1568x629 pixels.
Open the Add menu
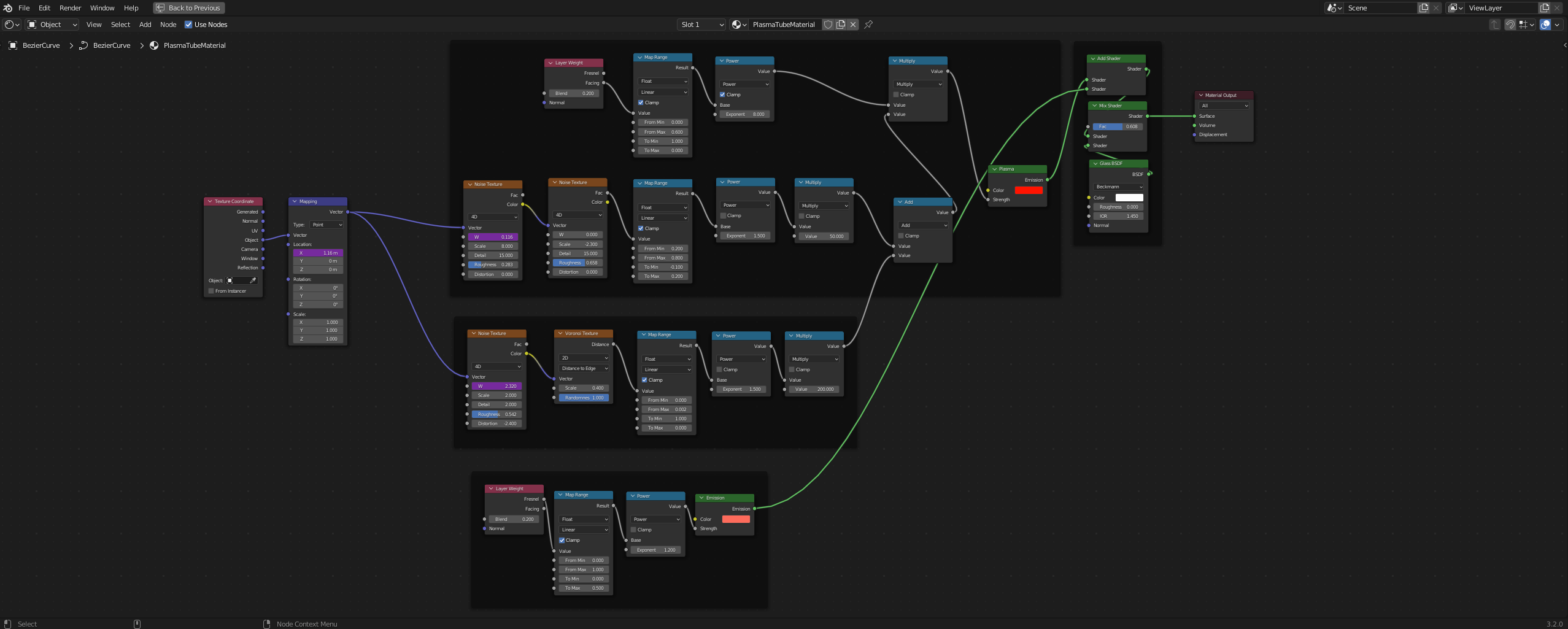point(144,25)
